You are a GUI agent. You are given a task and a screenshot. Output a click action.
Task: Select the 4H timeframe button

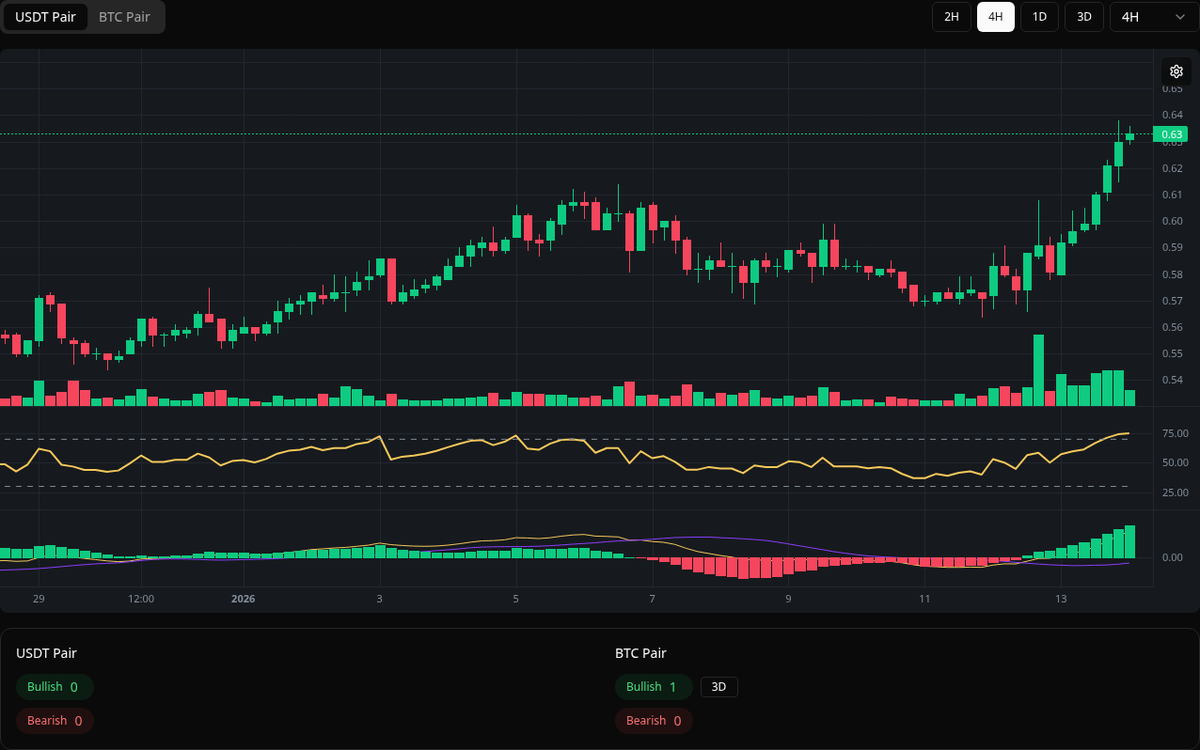(996, 17)
